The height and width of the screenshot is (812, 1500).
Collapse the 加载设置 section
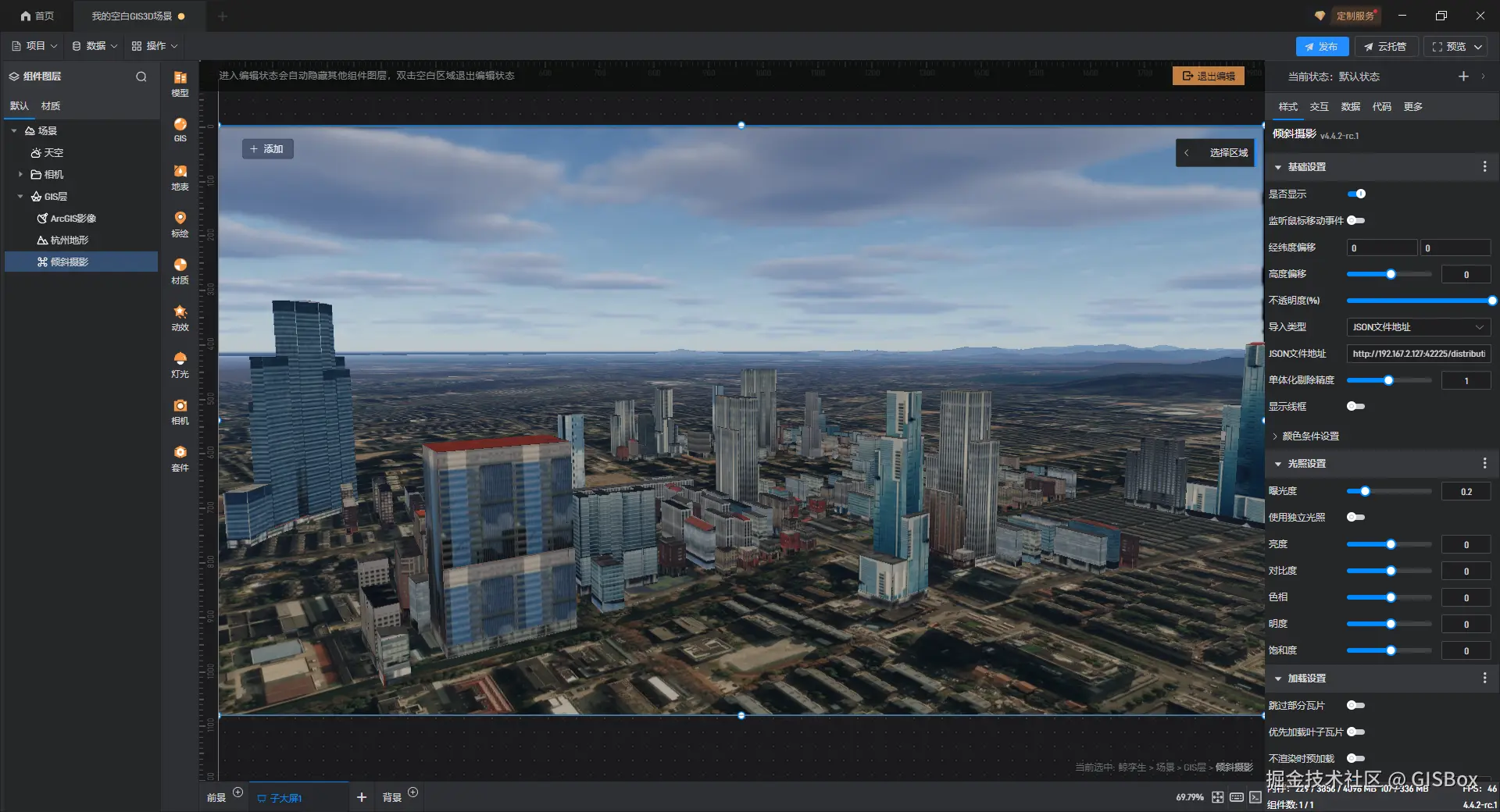point(1278,678)
